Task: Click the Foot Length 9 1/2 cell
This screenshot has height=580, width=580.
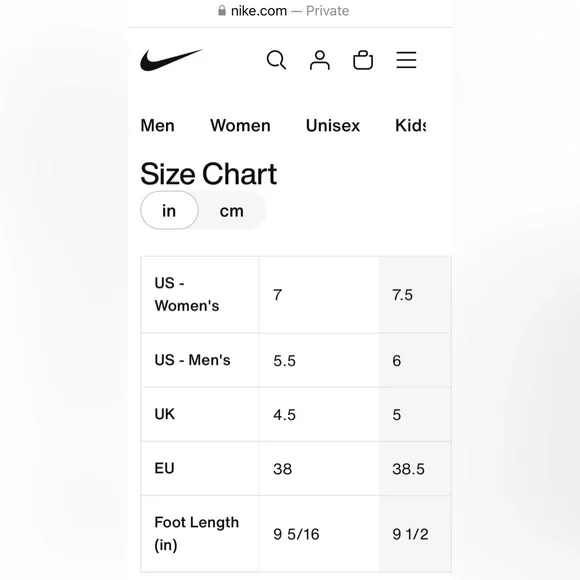Action: click(x=415, y=534)
